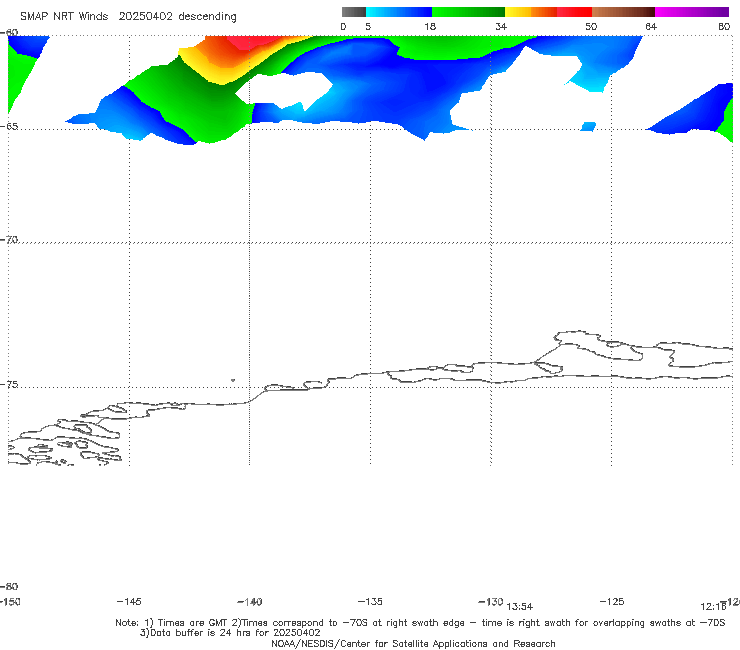Click the 'Data buffer is 24 hrs' note

(x=230, y=633)
